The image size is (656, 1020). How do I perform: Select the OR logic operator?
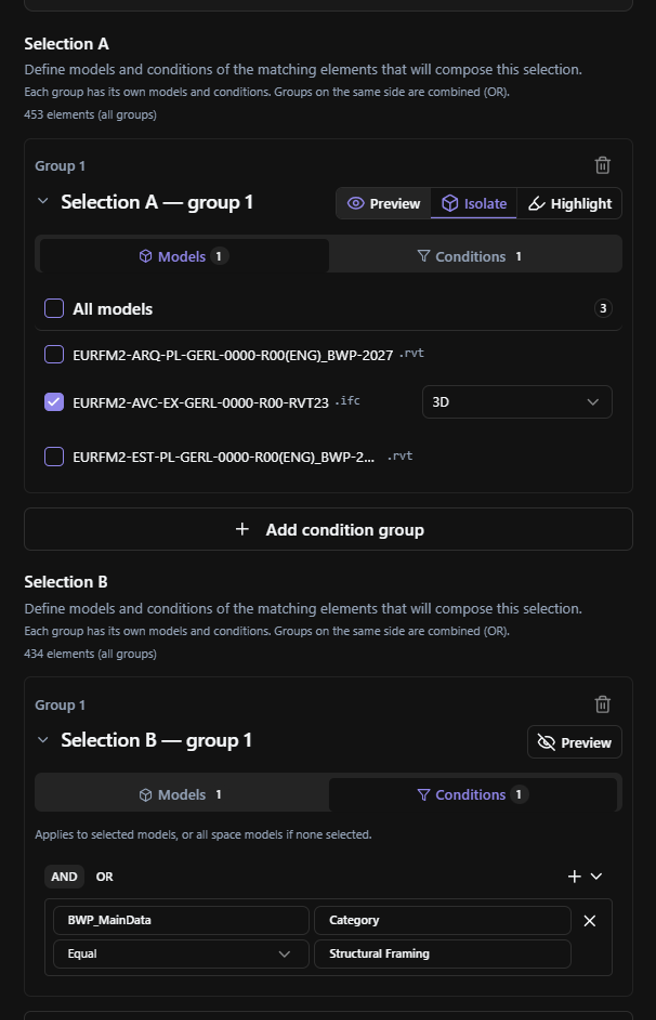(104, 877)
